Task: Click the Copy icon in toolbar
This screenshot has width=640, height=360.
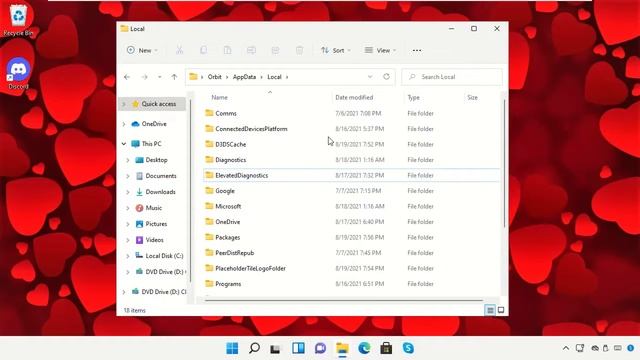Action: click(203, 50)
